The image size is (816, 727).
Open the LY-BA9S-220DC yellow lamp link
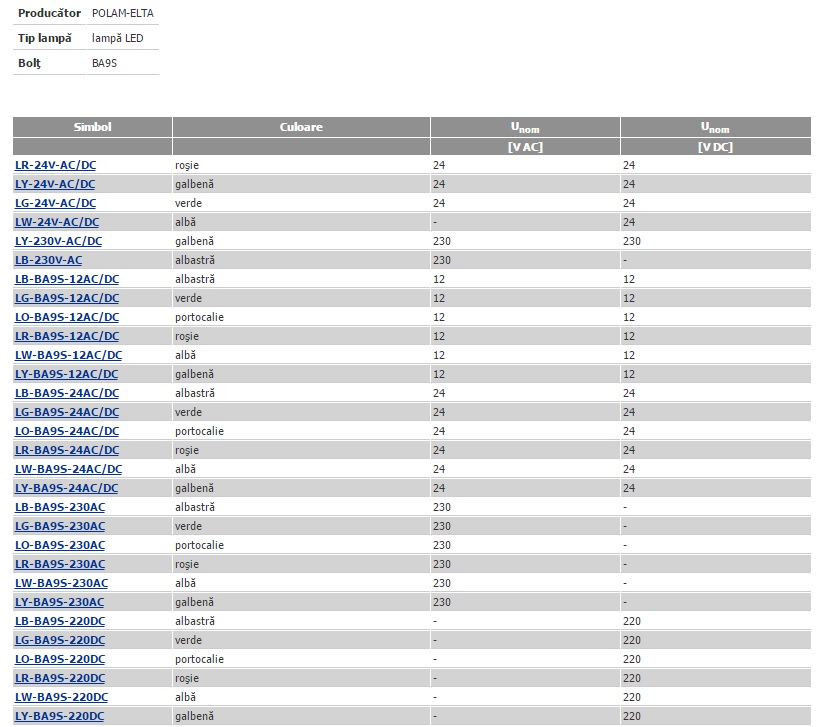click(x=60, y=716)
